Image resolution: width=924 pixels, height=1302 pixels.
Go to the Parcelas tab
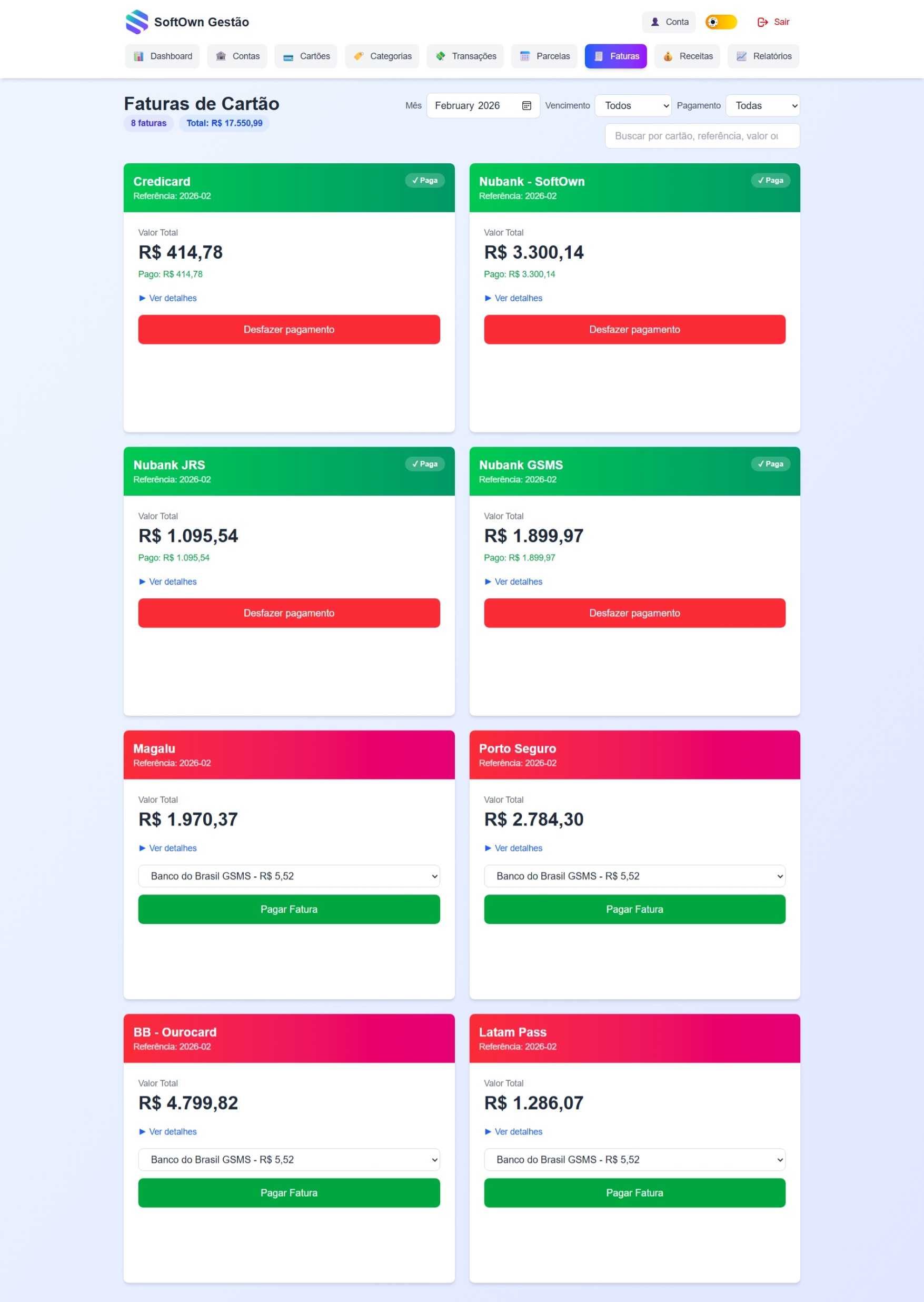pos(544,56)
